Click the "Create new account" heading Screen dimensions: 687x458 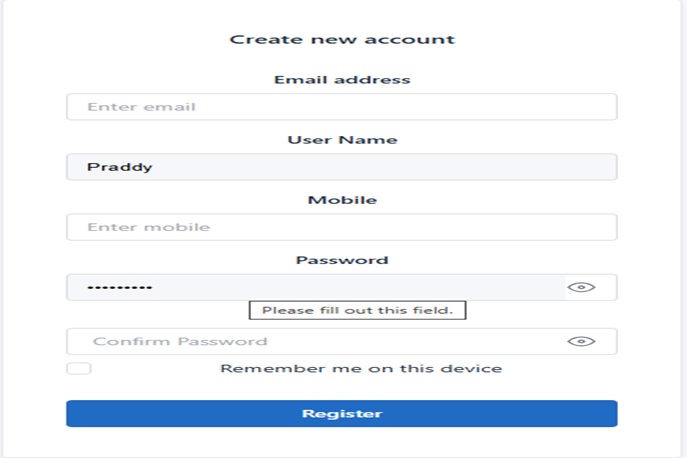coord(342,40)
